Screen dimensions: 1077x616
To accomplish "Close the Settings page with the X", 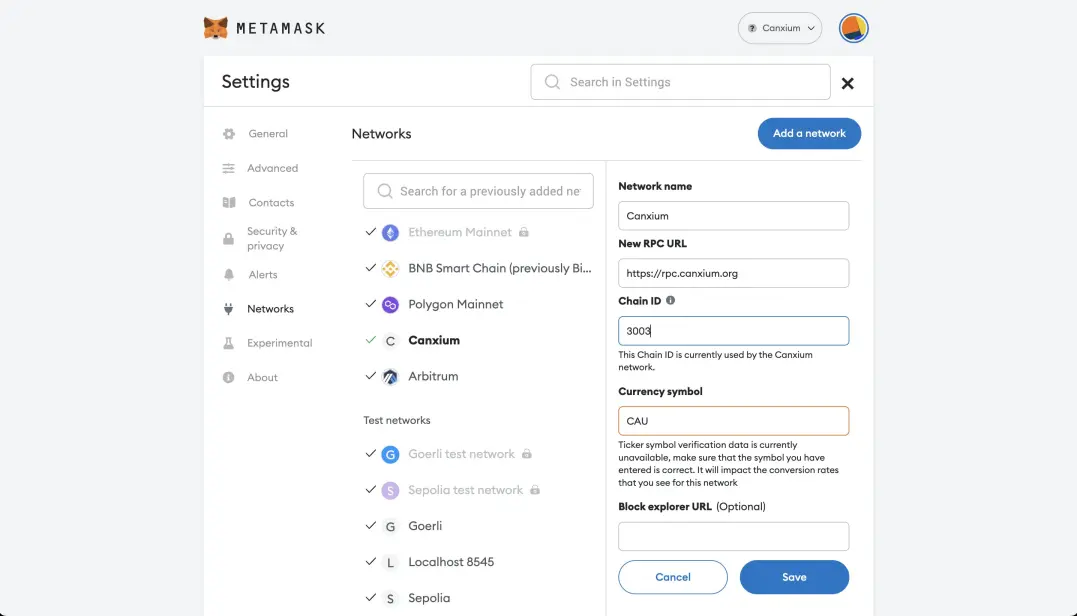I will point(848,83).
